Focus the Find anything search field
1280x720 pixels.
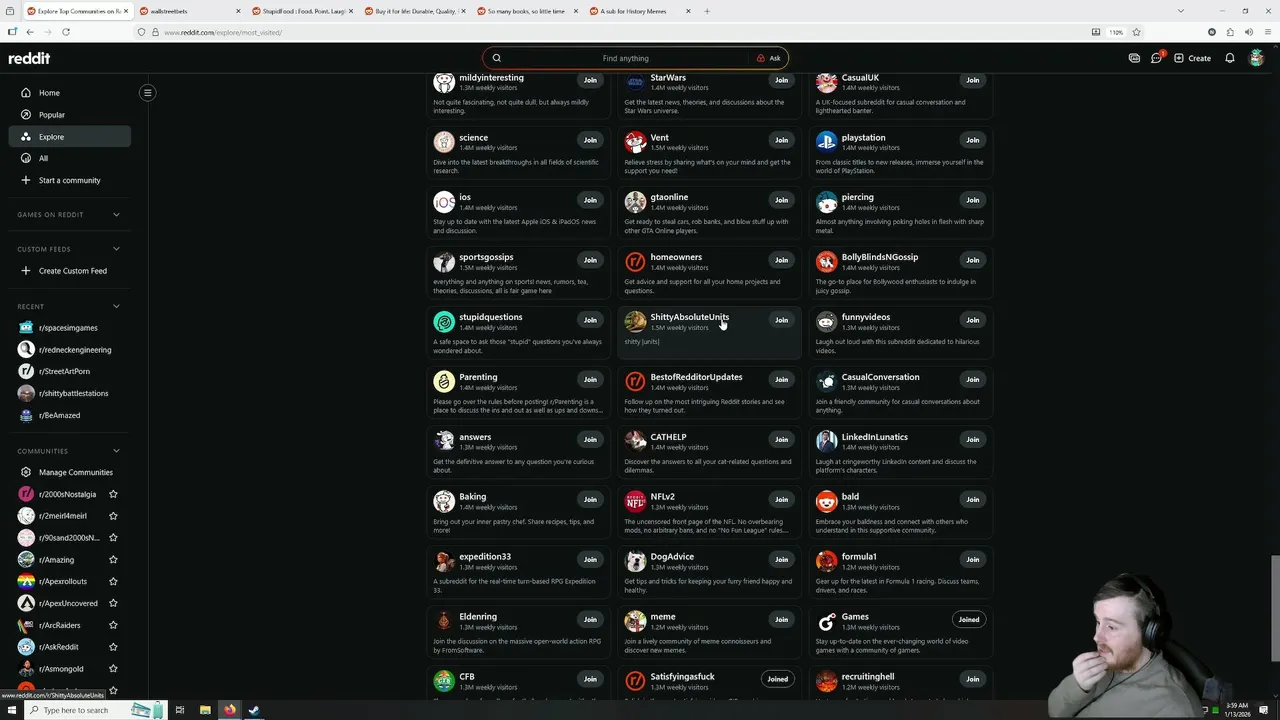(x=625, y=58)
